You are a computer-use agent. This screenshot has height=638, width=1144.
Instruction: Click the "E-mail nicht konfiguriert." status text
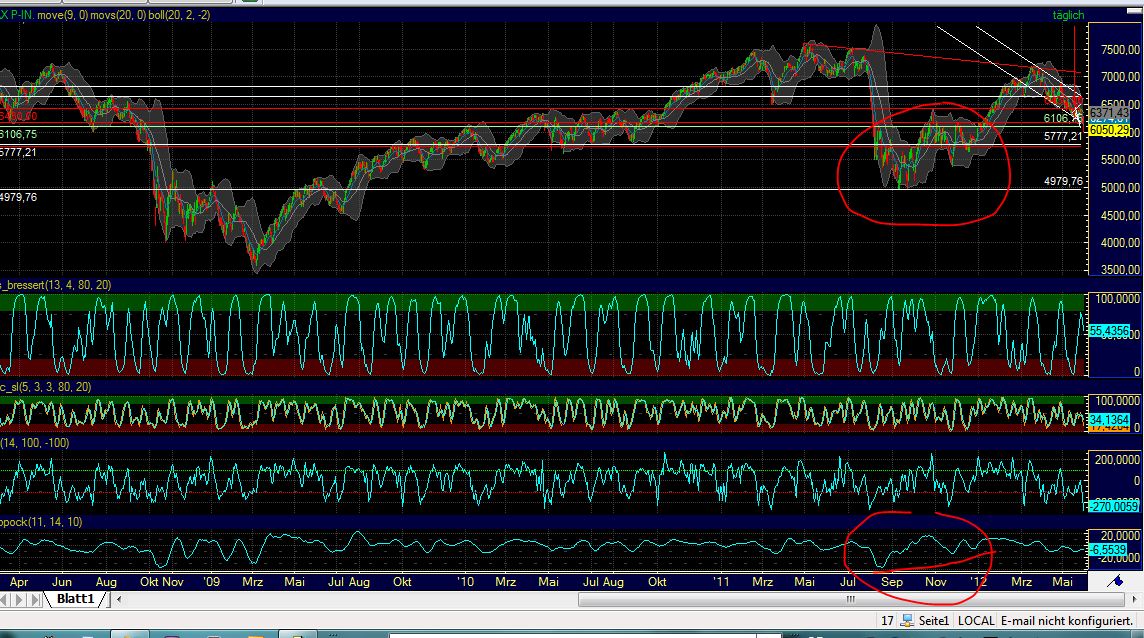(1067, 620)
